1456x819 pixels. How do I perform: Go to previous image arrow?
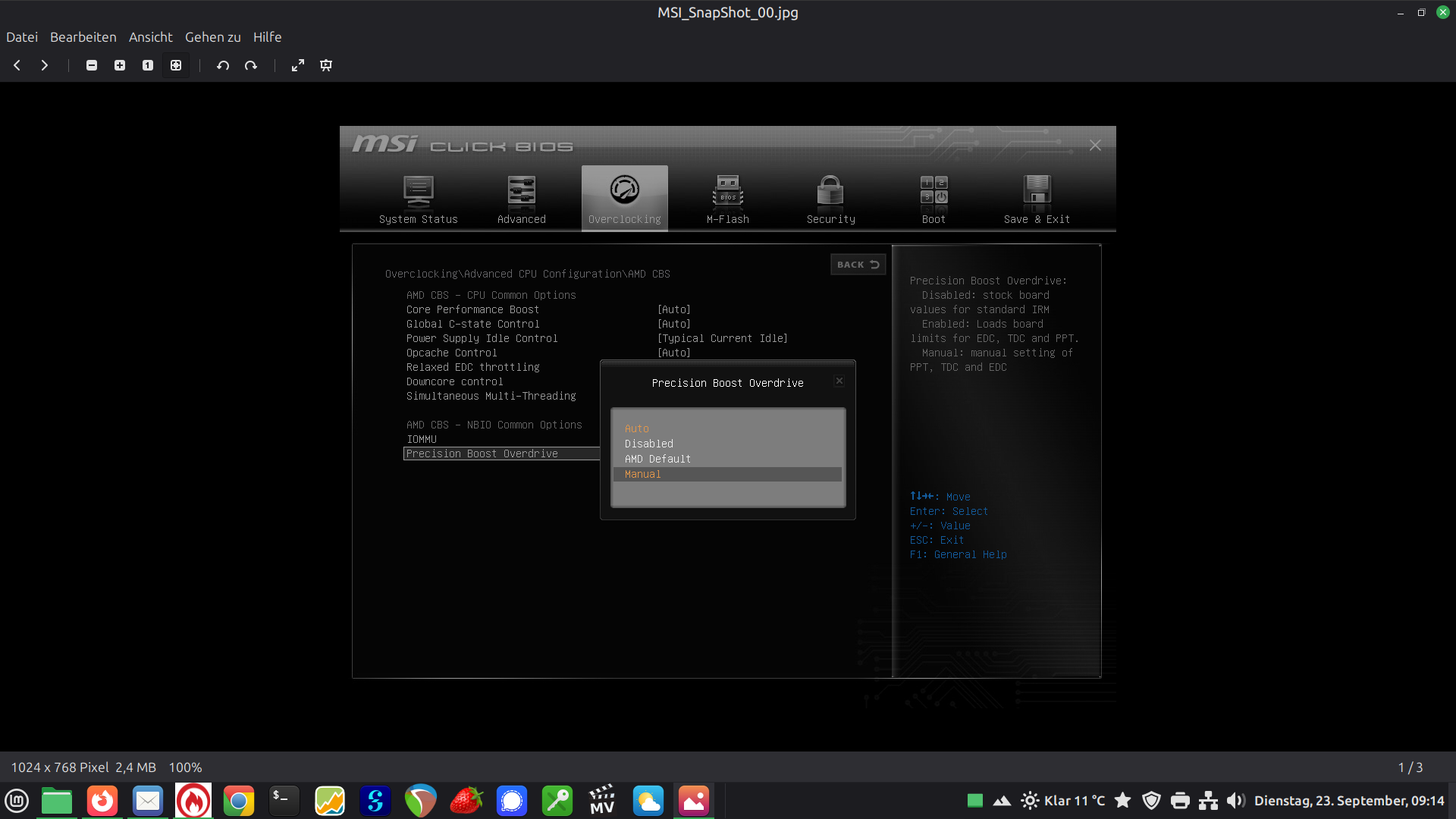coord(17,65)
